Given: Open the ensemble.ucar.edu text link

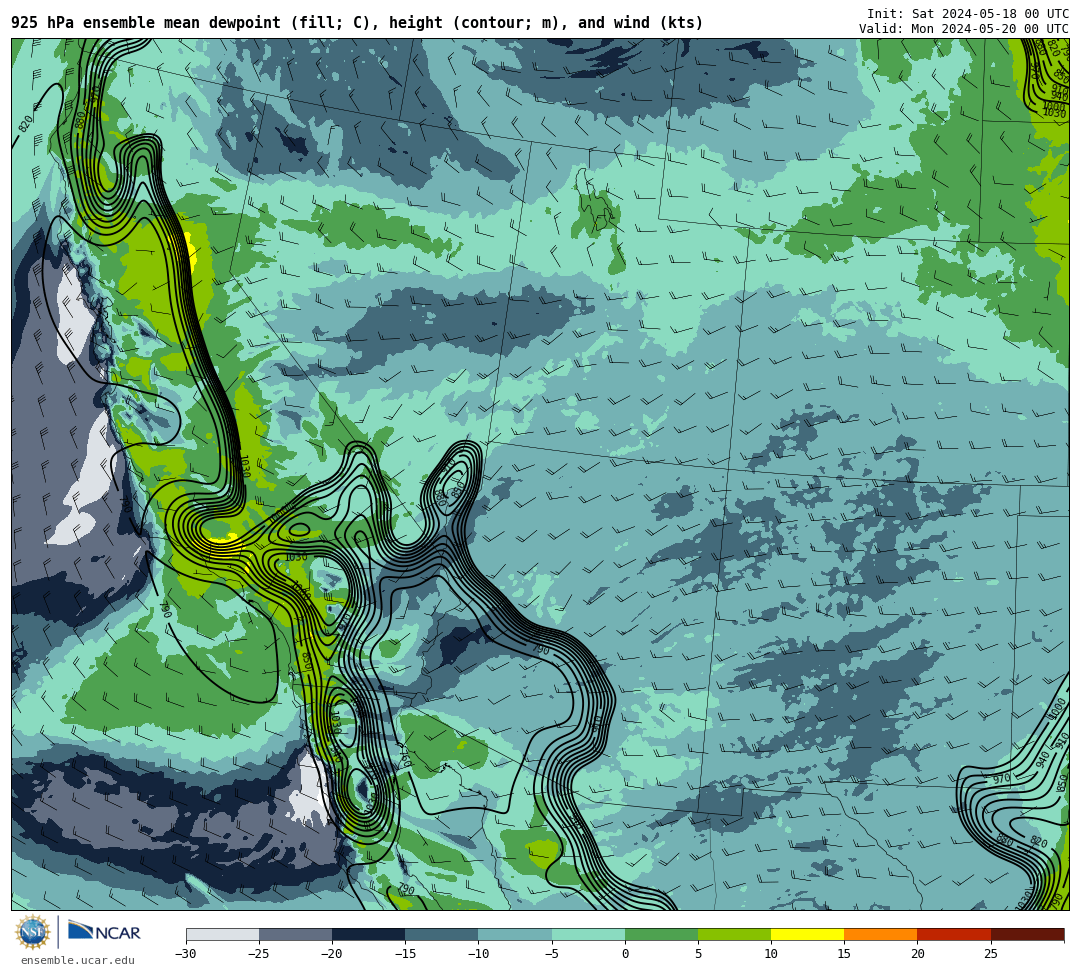Looking at the screenshot, I should click(78, 960).
